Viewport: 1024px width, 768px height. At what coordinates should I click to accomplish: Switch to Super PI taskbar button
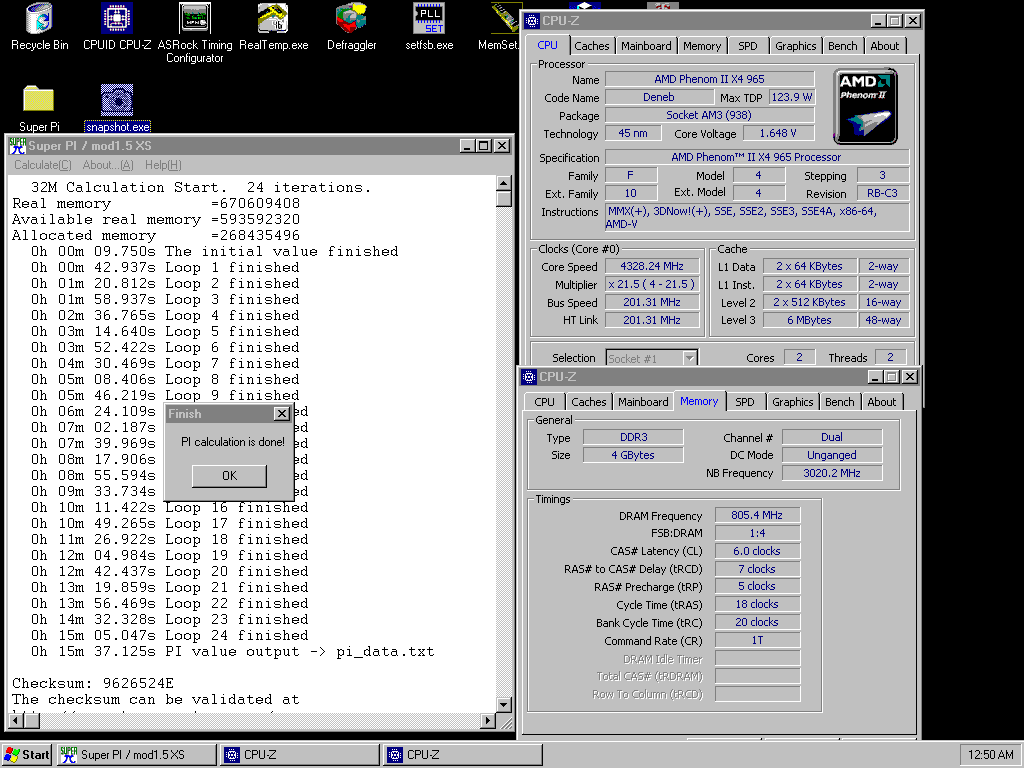tap(136, 755)
